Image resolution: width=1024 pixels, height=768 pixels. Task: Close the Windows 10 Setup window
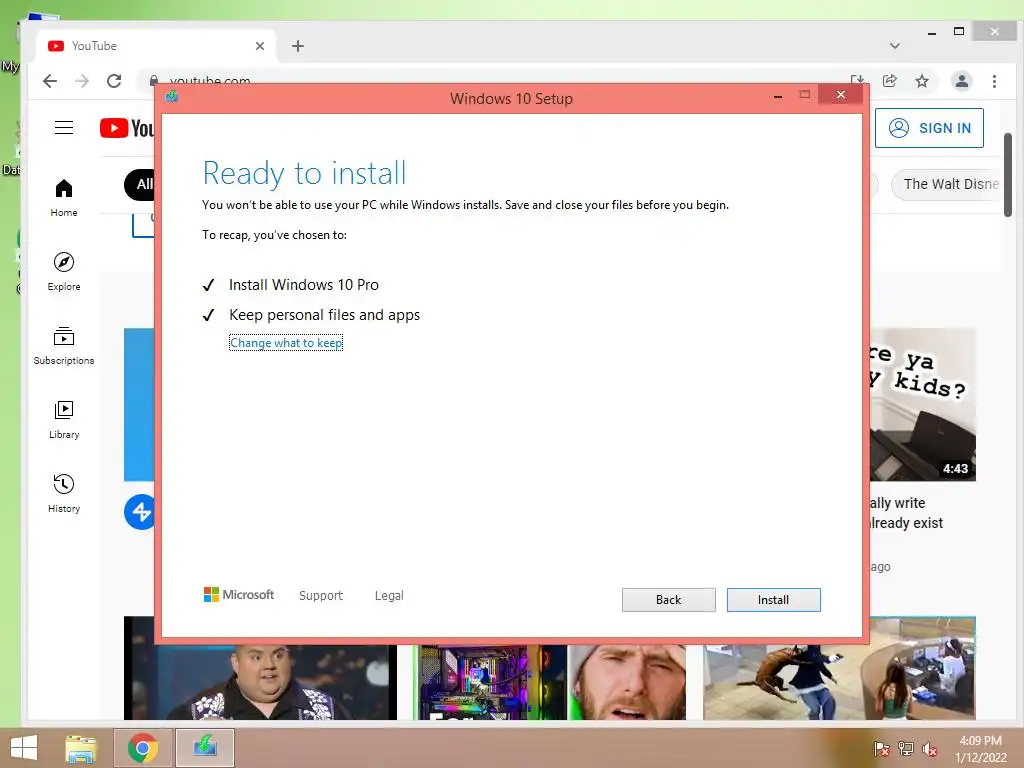coord(840,95)
